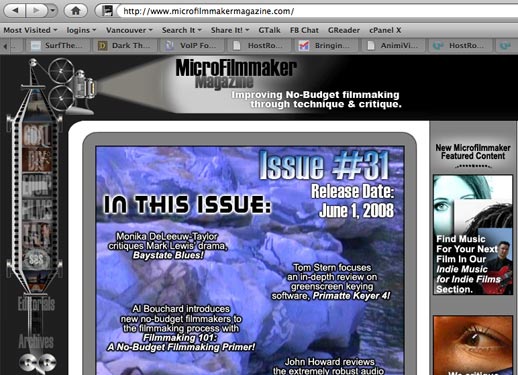518x375 pixels.
Task: Open the Editorials link in the sidebar
Action: (x=36, y=304)
